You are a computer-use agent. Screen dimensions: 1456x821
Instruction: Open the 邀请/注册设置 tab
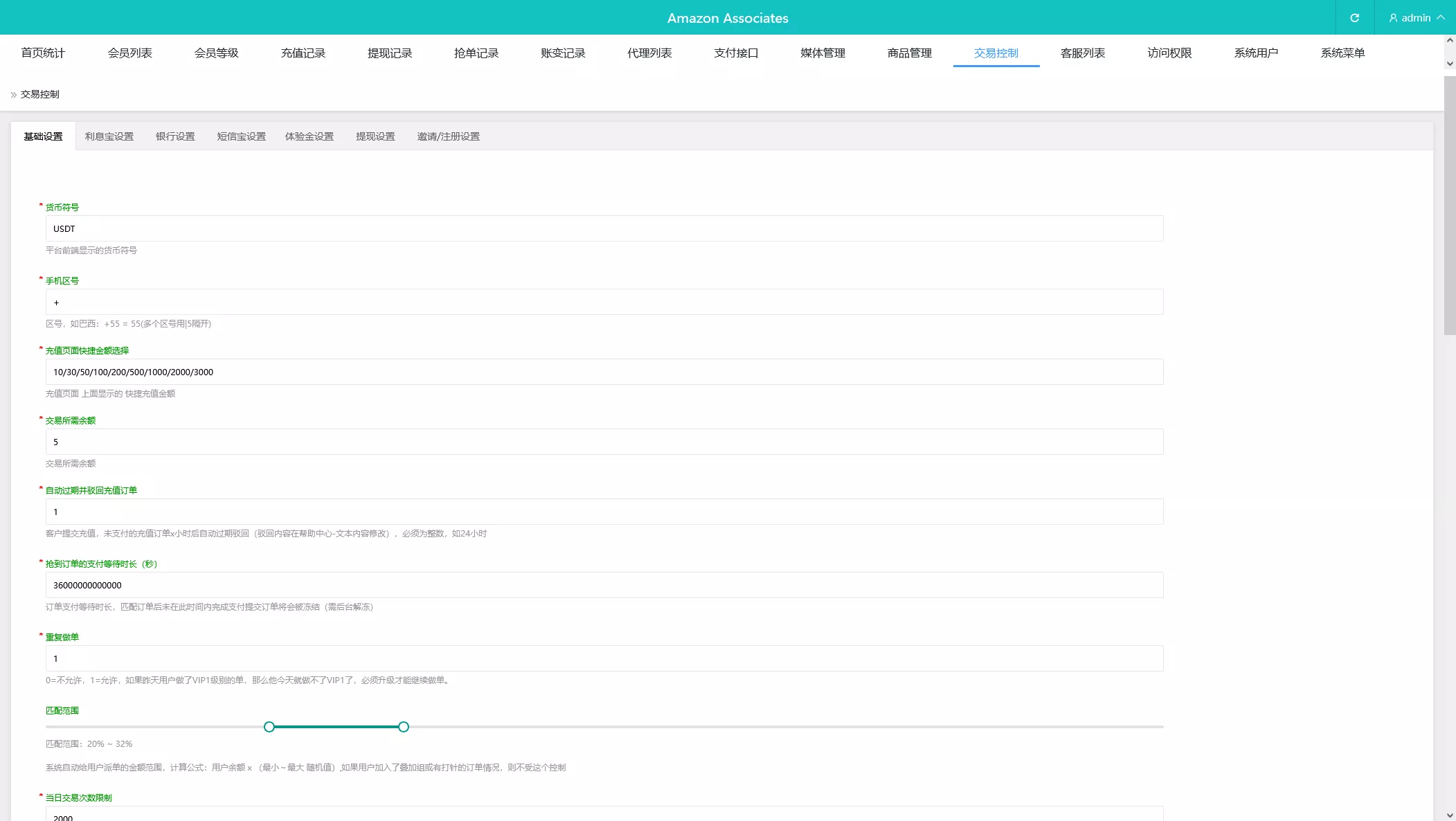tap(448, 136)
